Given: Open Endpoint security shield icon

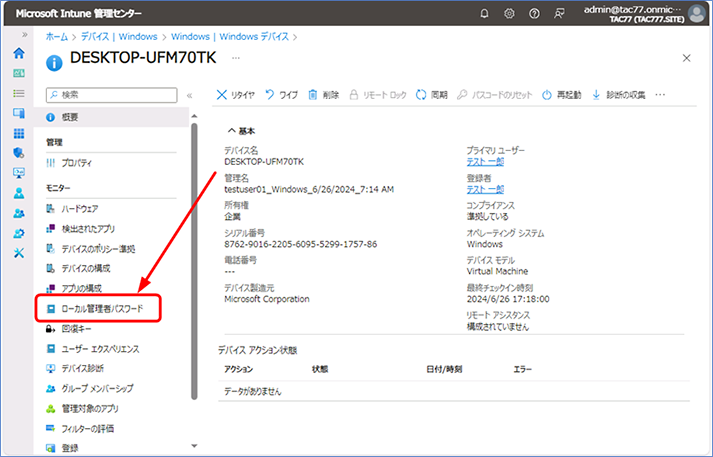Looking at the screenshot, I should pos(19,153).
